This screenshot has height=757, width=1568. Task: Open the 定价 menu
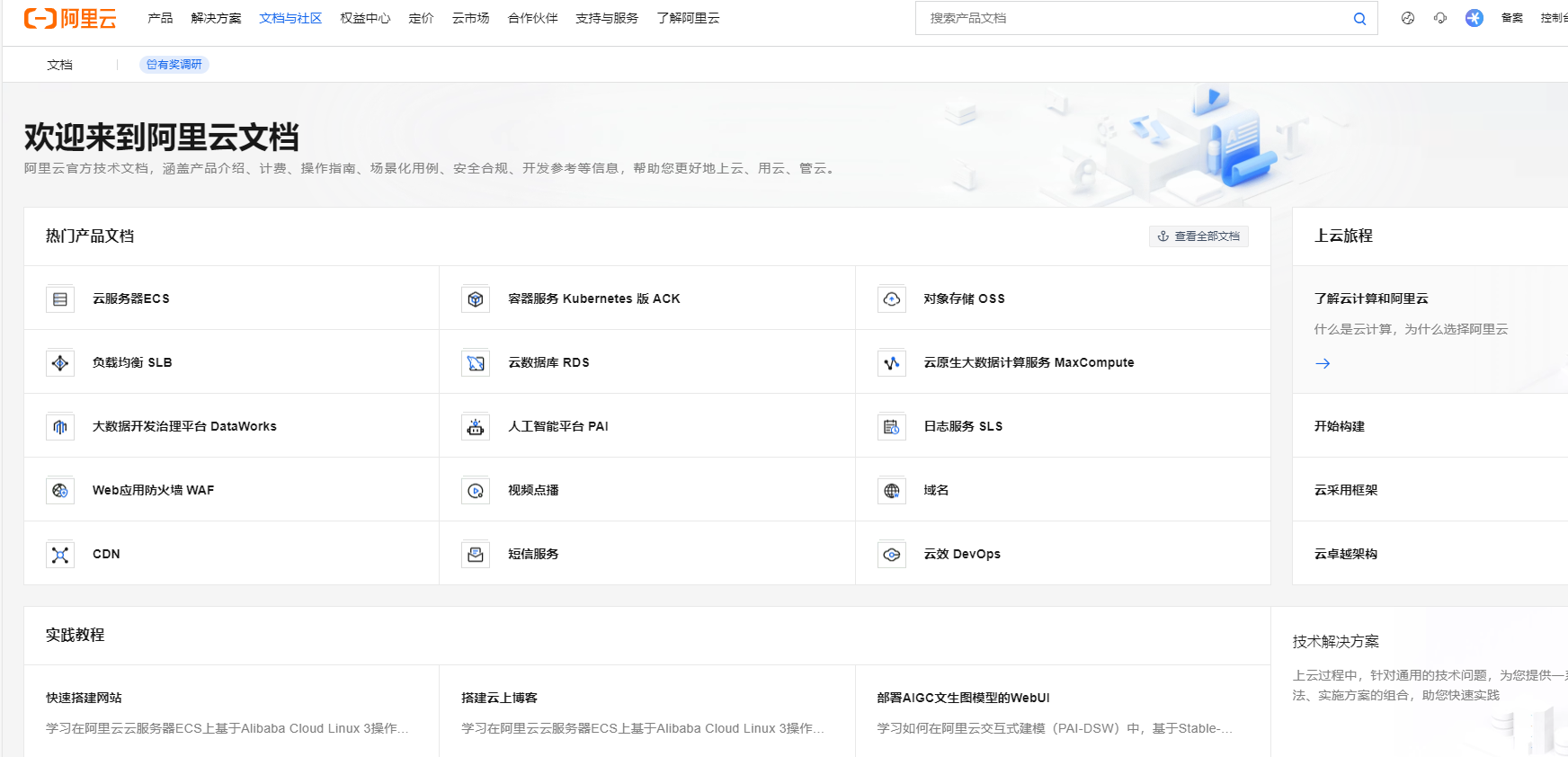[421, 18]
